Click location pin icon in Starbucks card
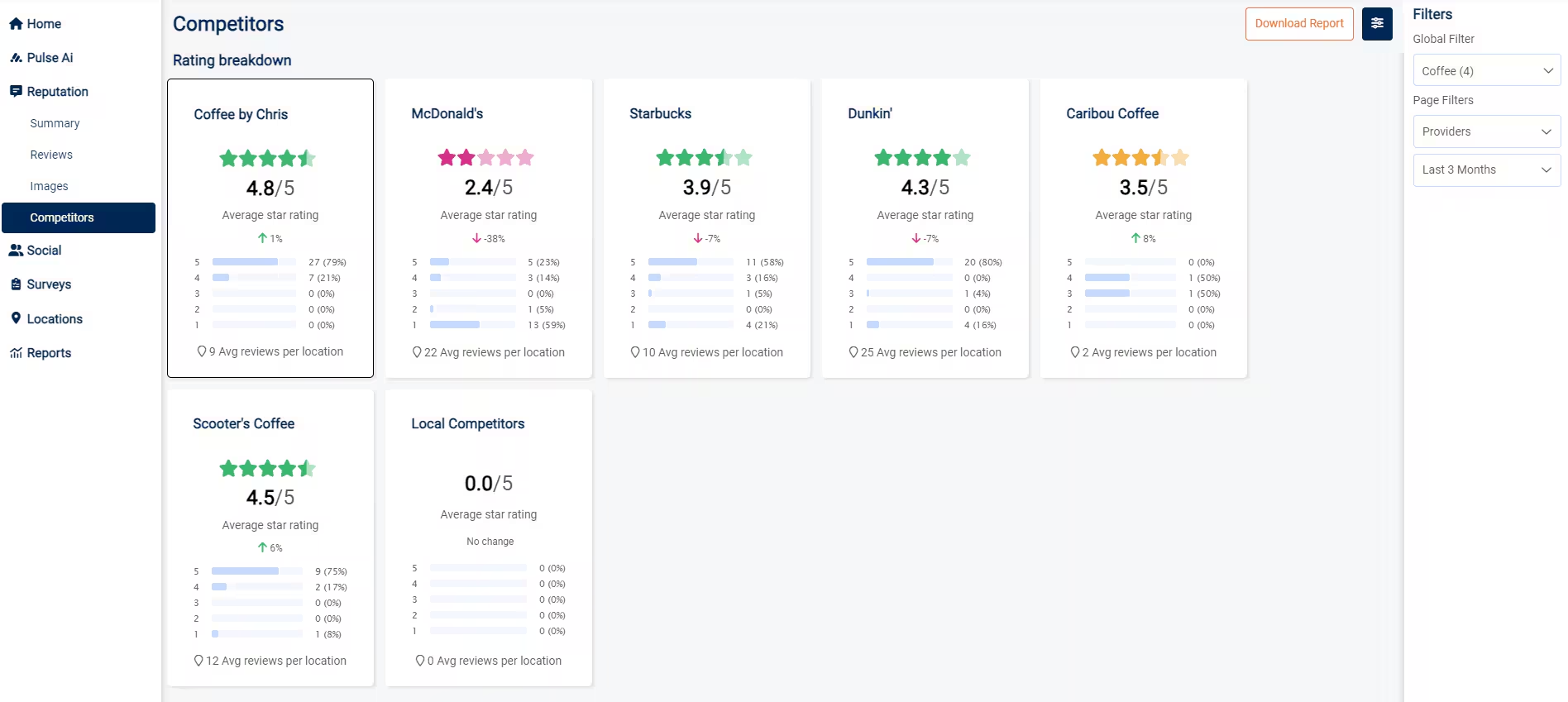1568x702 pixels. tap(635, 352)
